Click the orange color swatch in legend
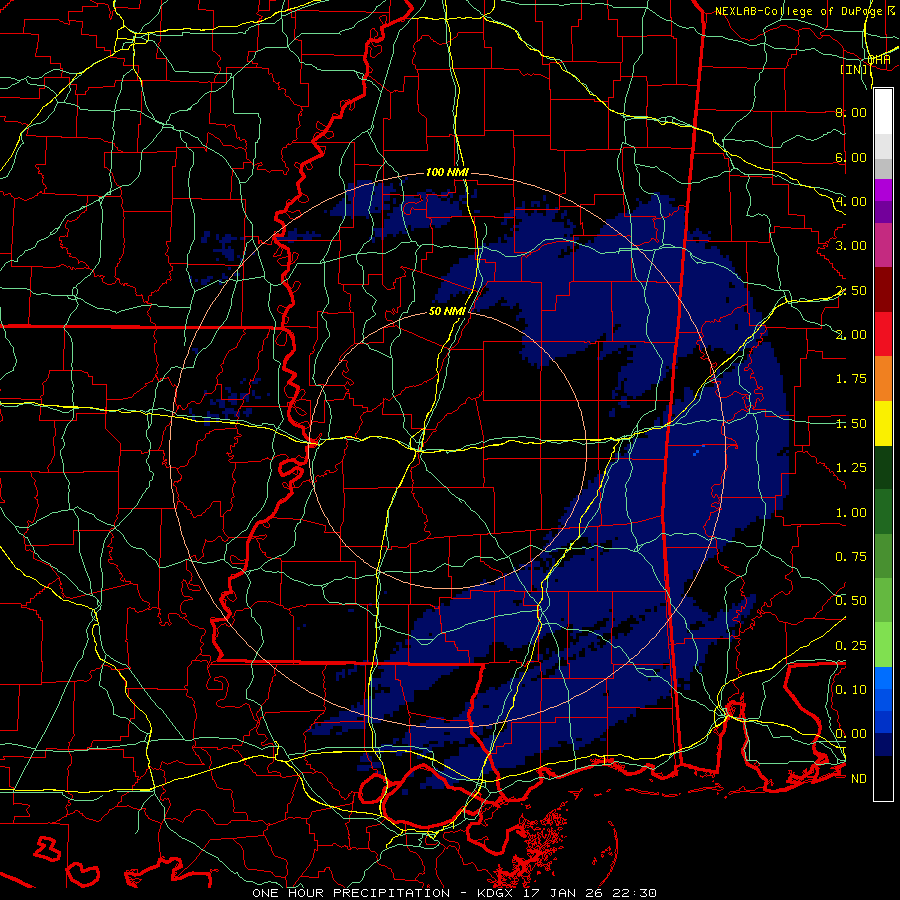Screen dimensions: 900x900 point(883,378)
